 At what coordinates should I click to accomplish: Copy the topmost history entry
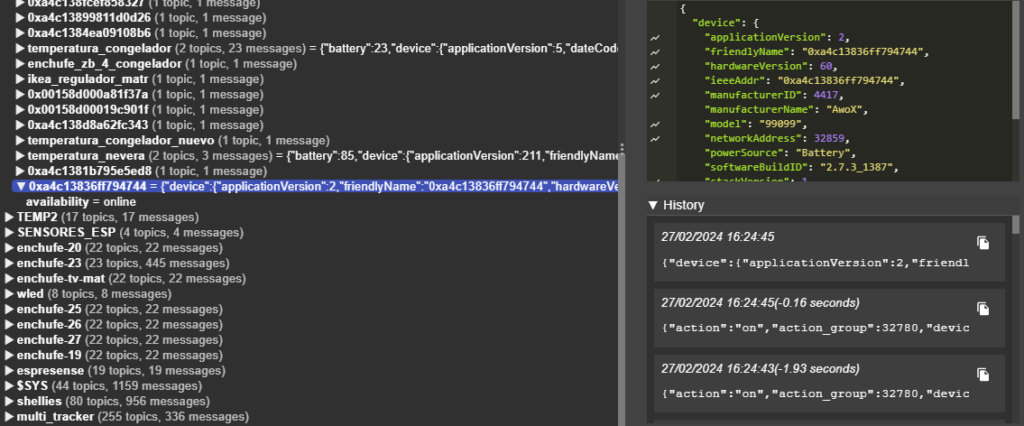click(x=983, y=243)
